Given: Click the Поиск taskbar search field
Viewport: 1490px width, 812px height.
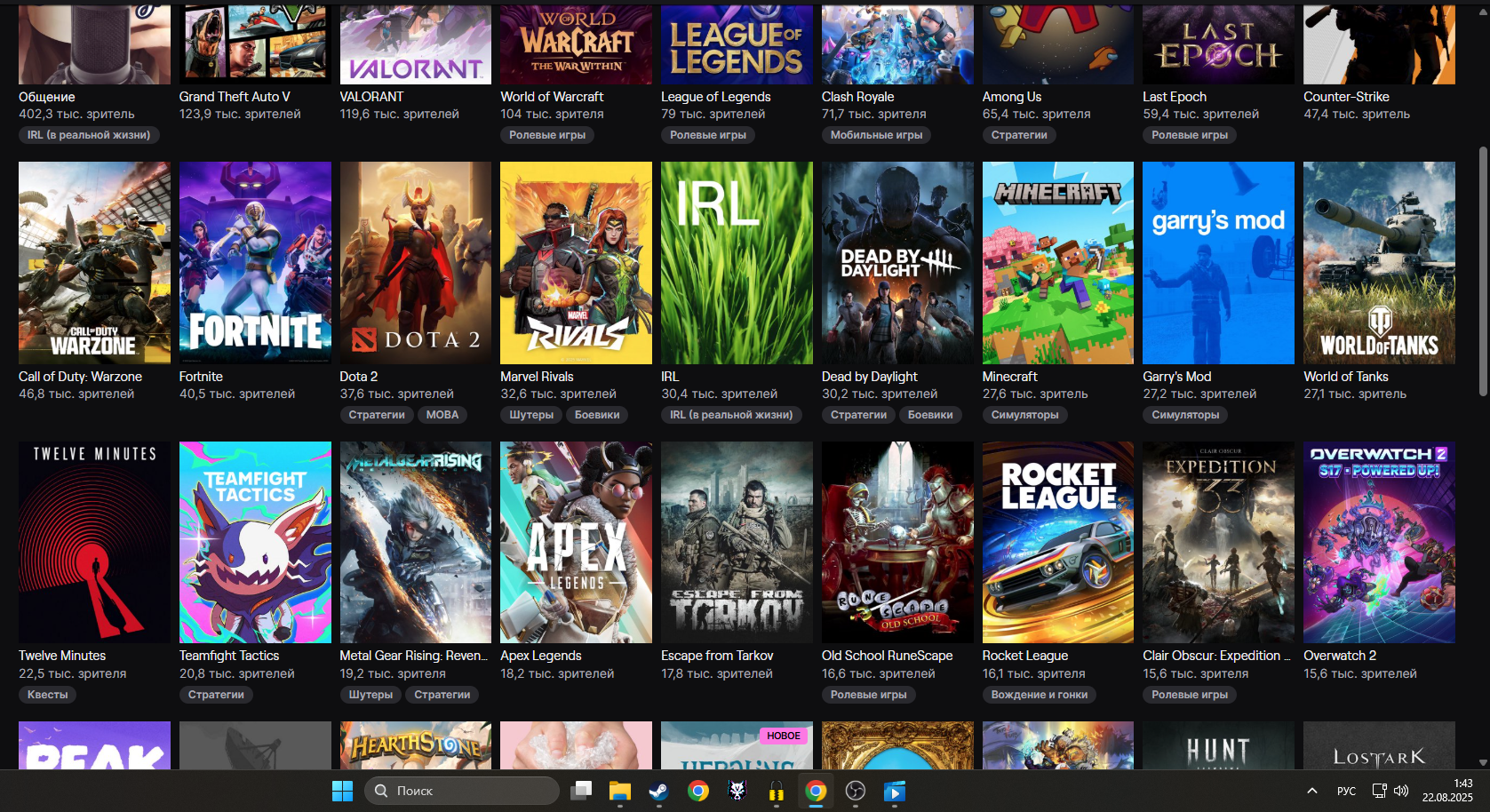Looking at the screenshot, I should click(462, 791).
